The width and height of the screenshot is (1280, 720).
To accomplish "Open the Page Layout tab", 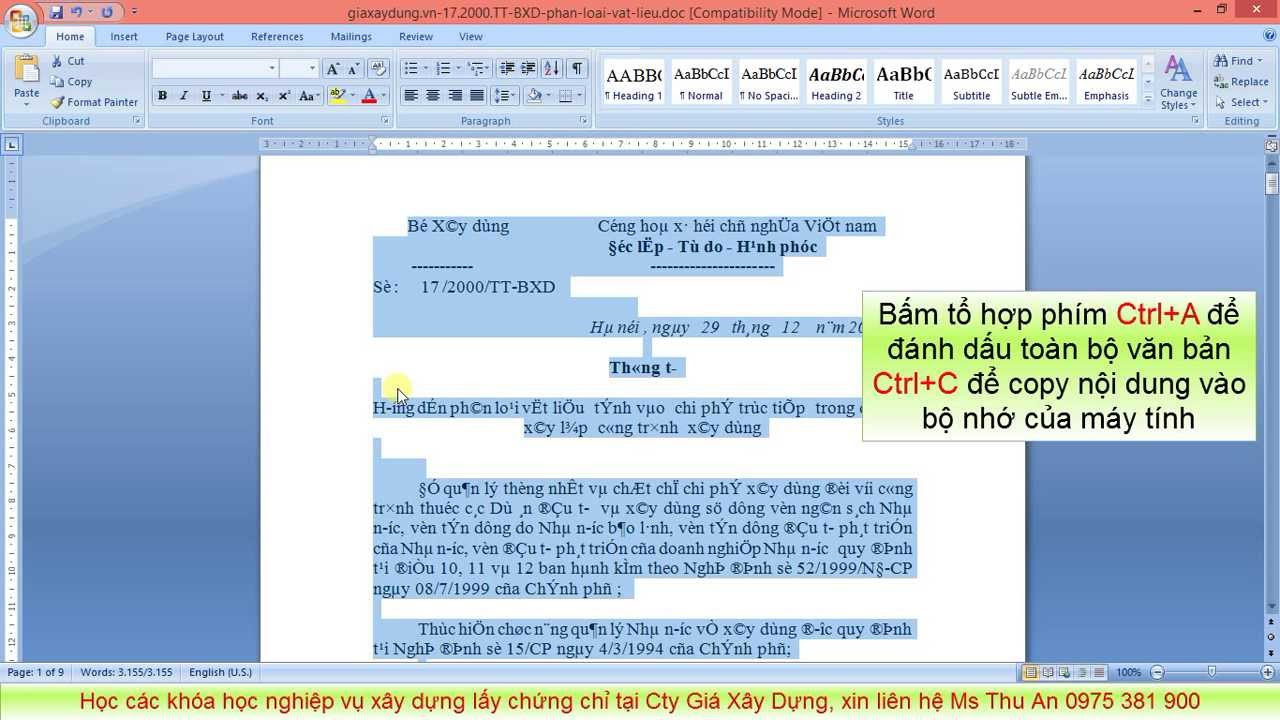I will 195,37.
